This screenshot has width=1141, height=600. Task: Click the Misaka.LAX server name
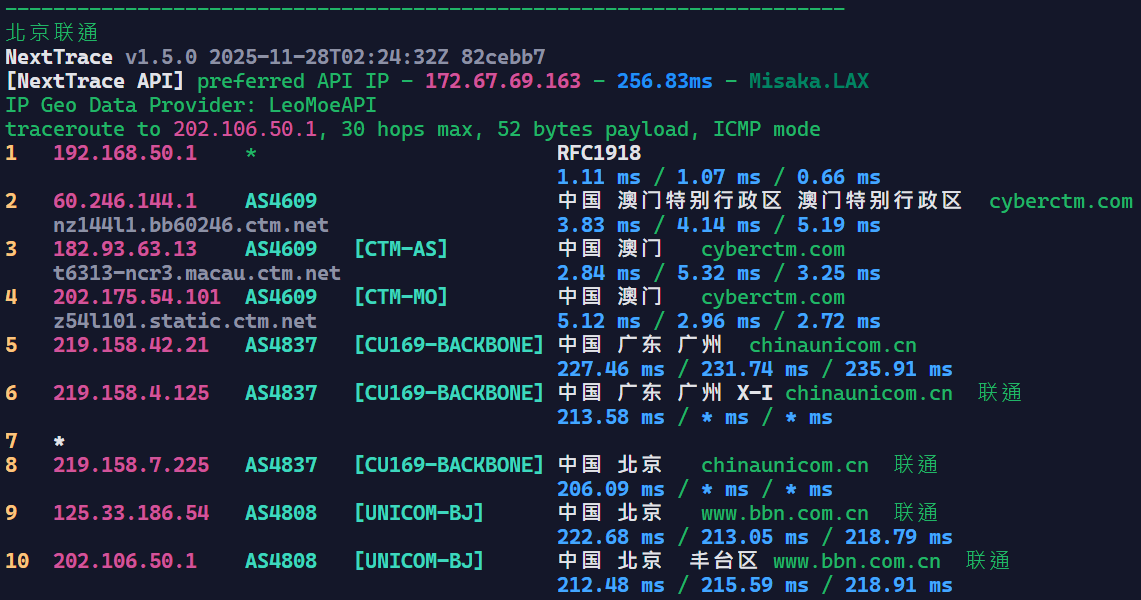click(x=808, y=81)
